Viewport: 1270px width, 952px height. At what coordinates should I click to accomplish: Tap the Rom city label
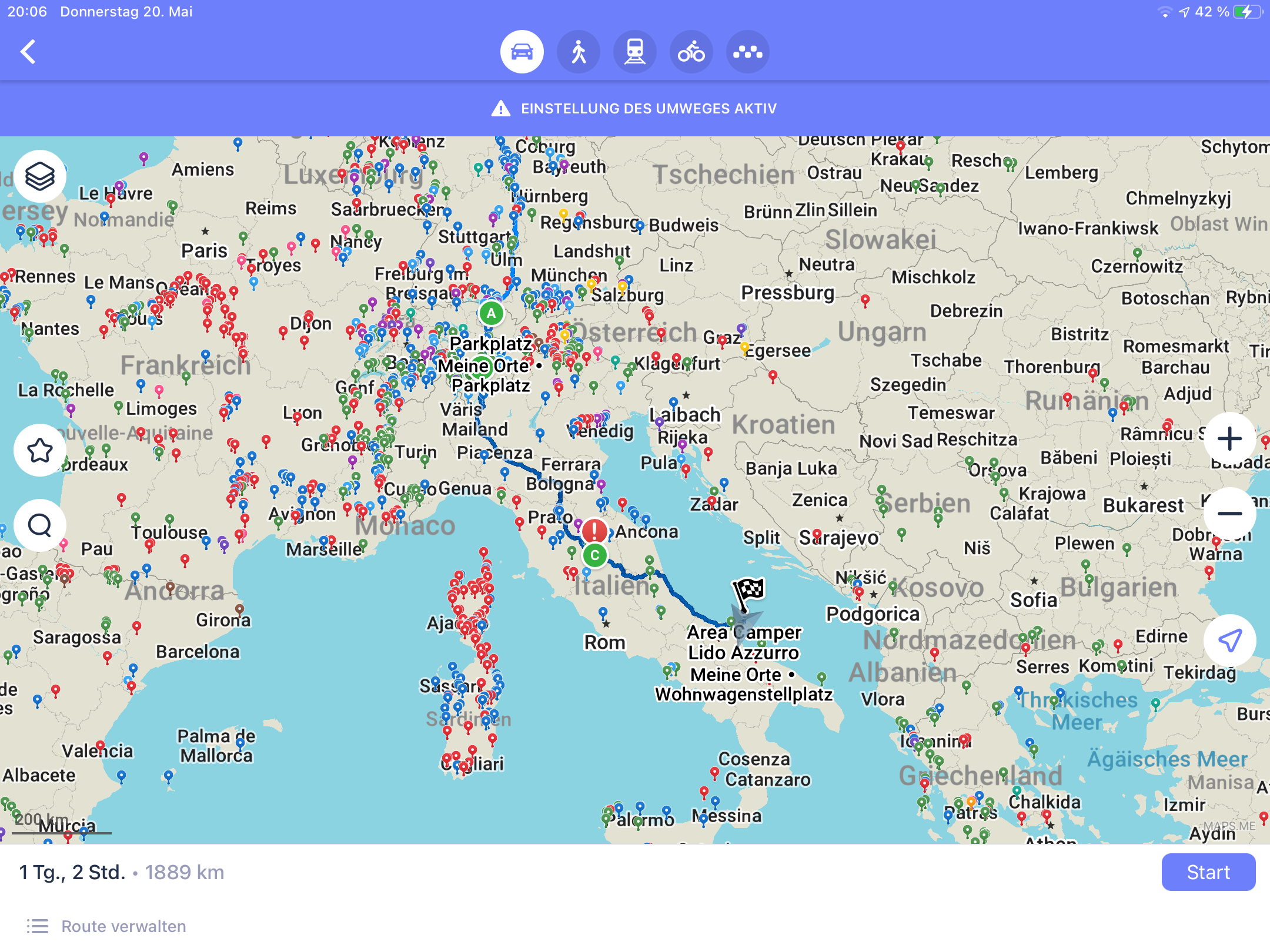click(x=604, y=642)
